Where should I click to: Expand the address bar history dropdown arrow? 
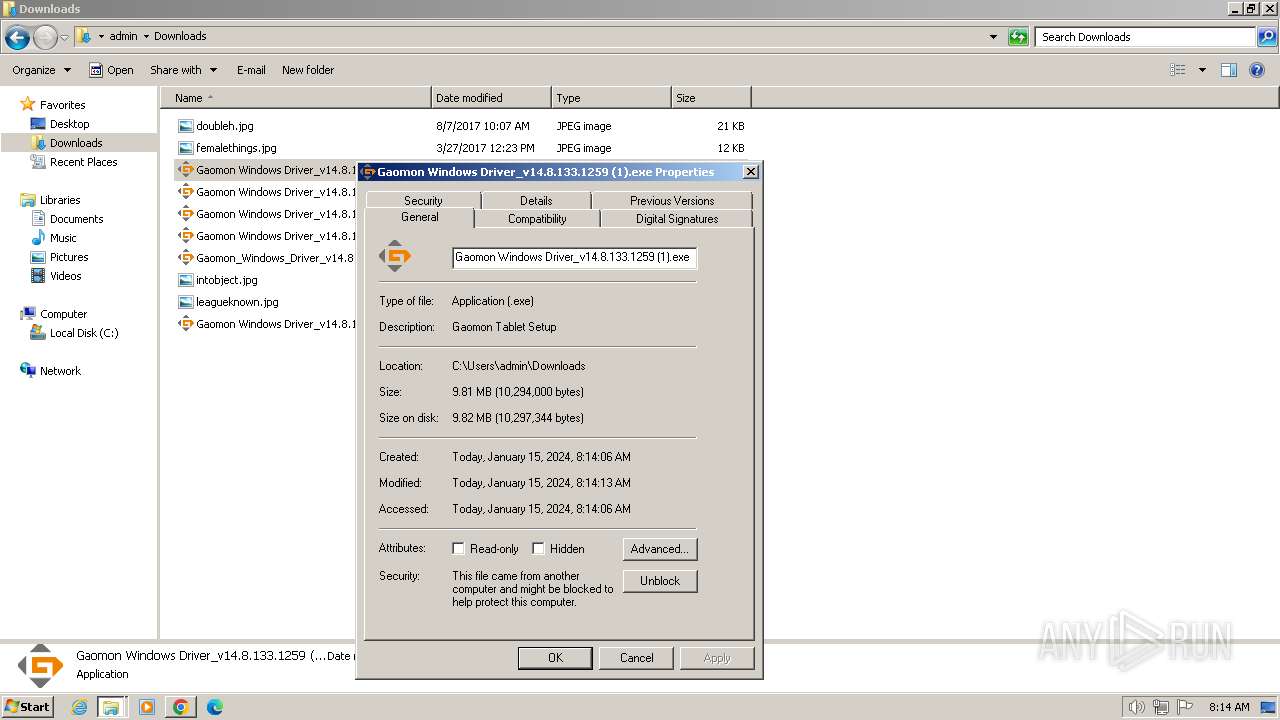coord(993,37)
